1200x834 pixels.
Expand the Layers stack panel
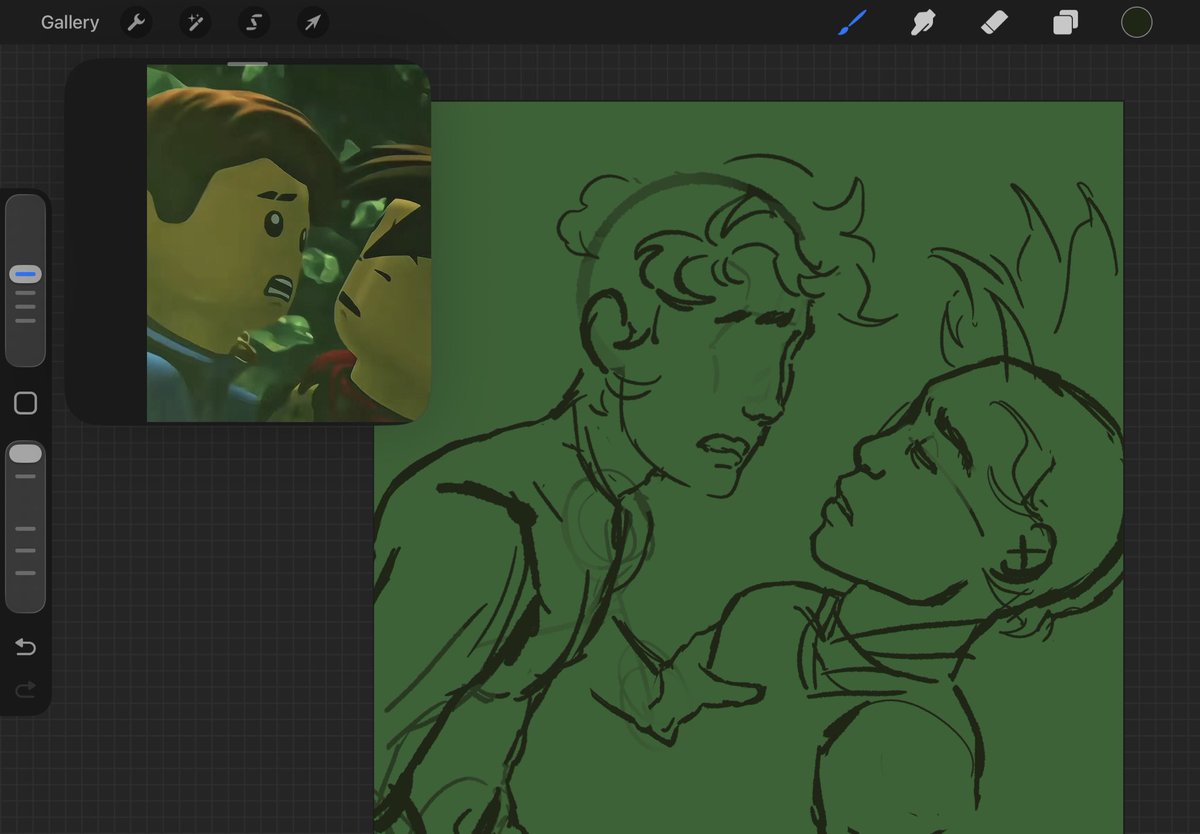[x=1064, y=21]
